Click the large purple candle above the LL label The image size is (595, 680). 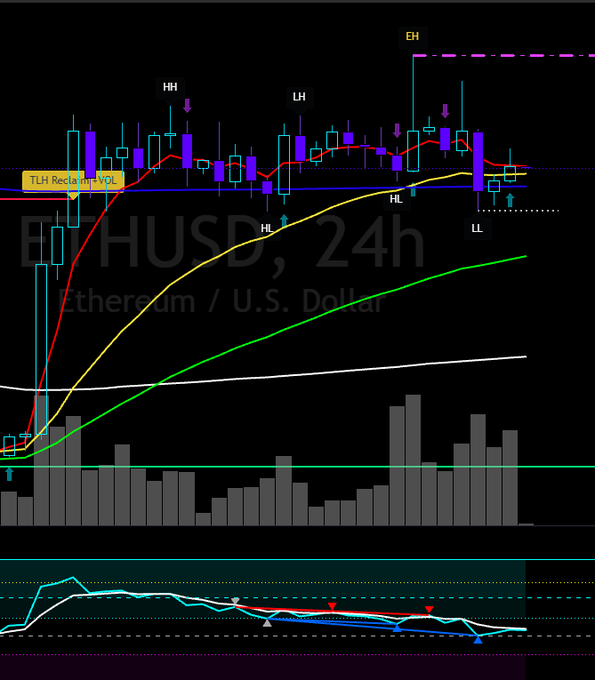[x=478, y=162]
